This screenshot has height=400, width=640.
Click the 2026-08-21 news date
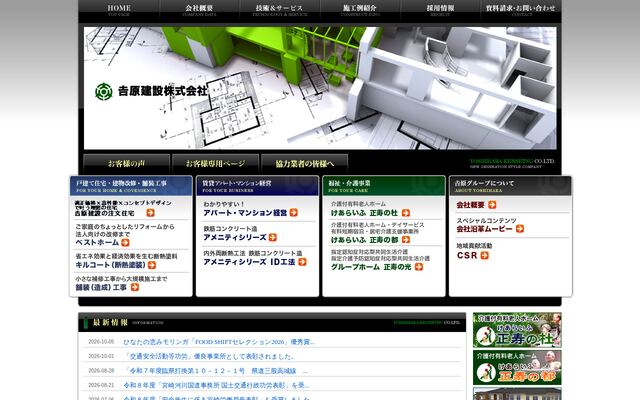click(x=101, y=385)
